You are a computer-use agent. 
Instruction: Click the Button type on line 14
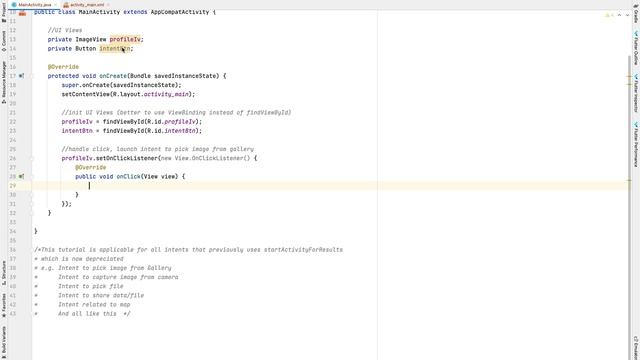pos(86,49)
